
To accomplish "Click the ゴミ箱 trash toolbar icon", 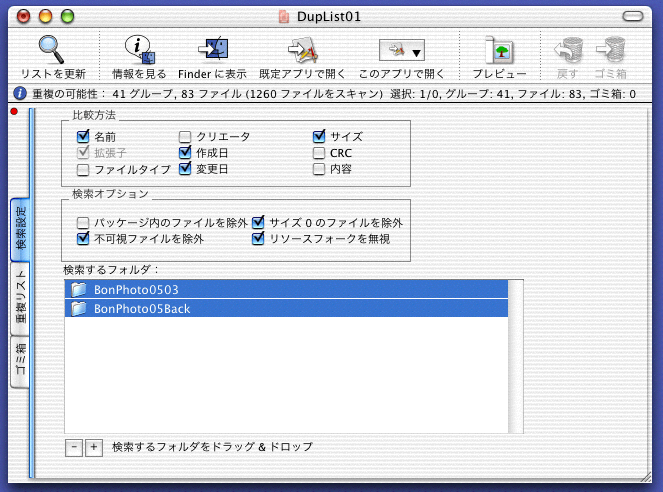I will [x=611, y=49].
